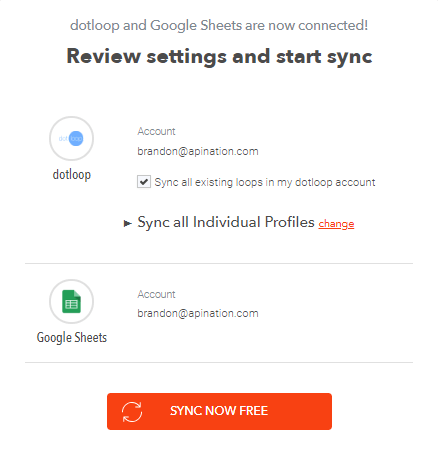Image resolution: width=438 pixels, height=458 pixels.
Task: Click the divider line above the sync button
Action: pyautogui.click(x=219, y=362)
